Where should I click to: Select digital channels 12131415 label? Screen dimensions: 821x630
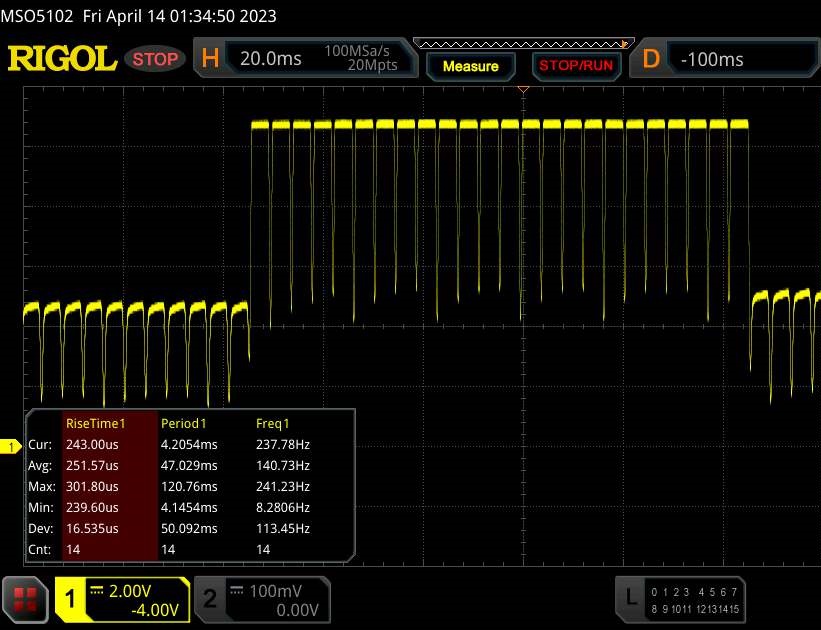pos(718,609)
